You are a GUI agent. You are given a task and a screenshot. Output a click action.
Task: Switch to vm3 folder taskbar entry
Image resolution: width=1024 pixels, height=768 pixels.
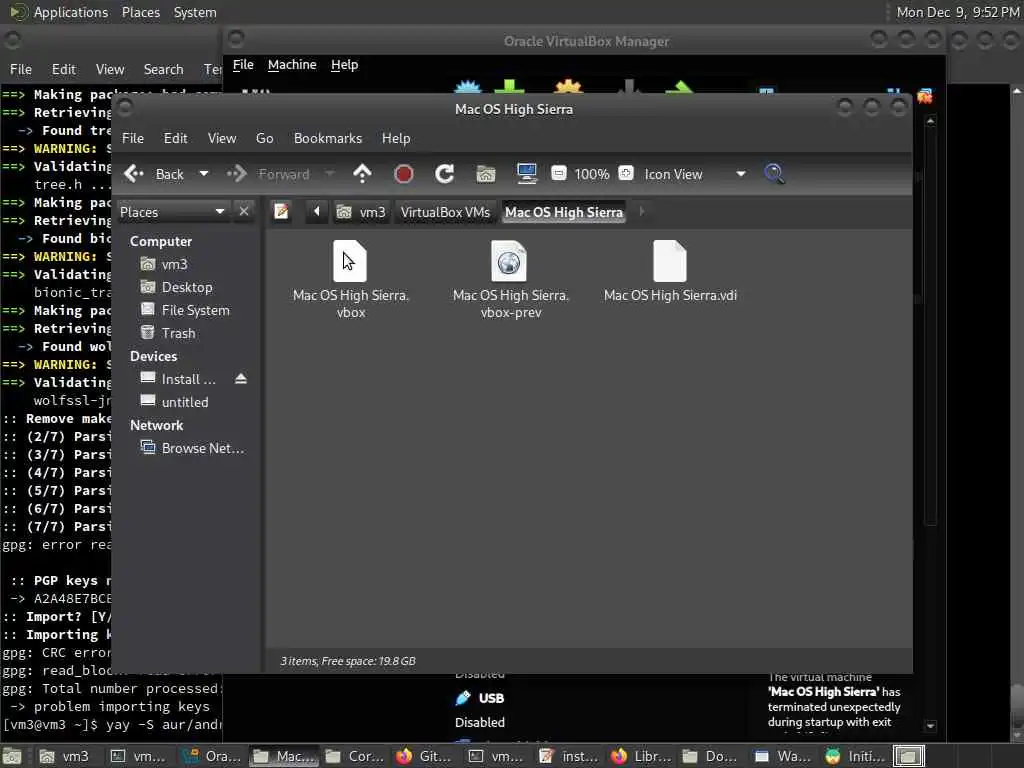point(63,756)
